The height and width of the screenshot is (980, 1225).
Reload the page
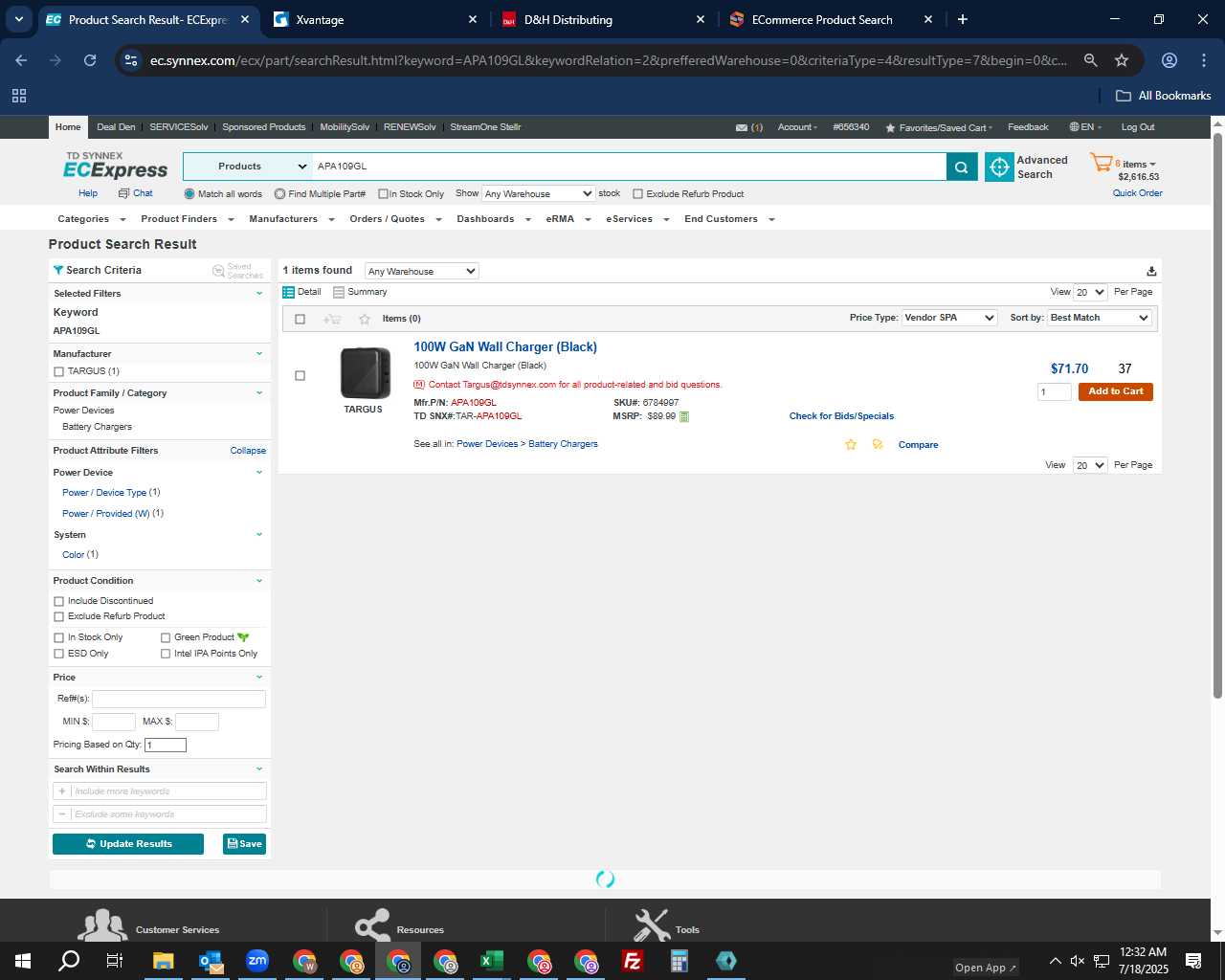coord(90,60)
